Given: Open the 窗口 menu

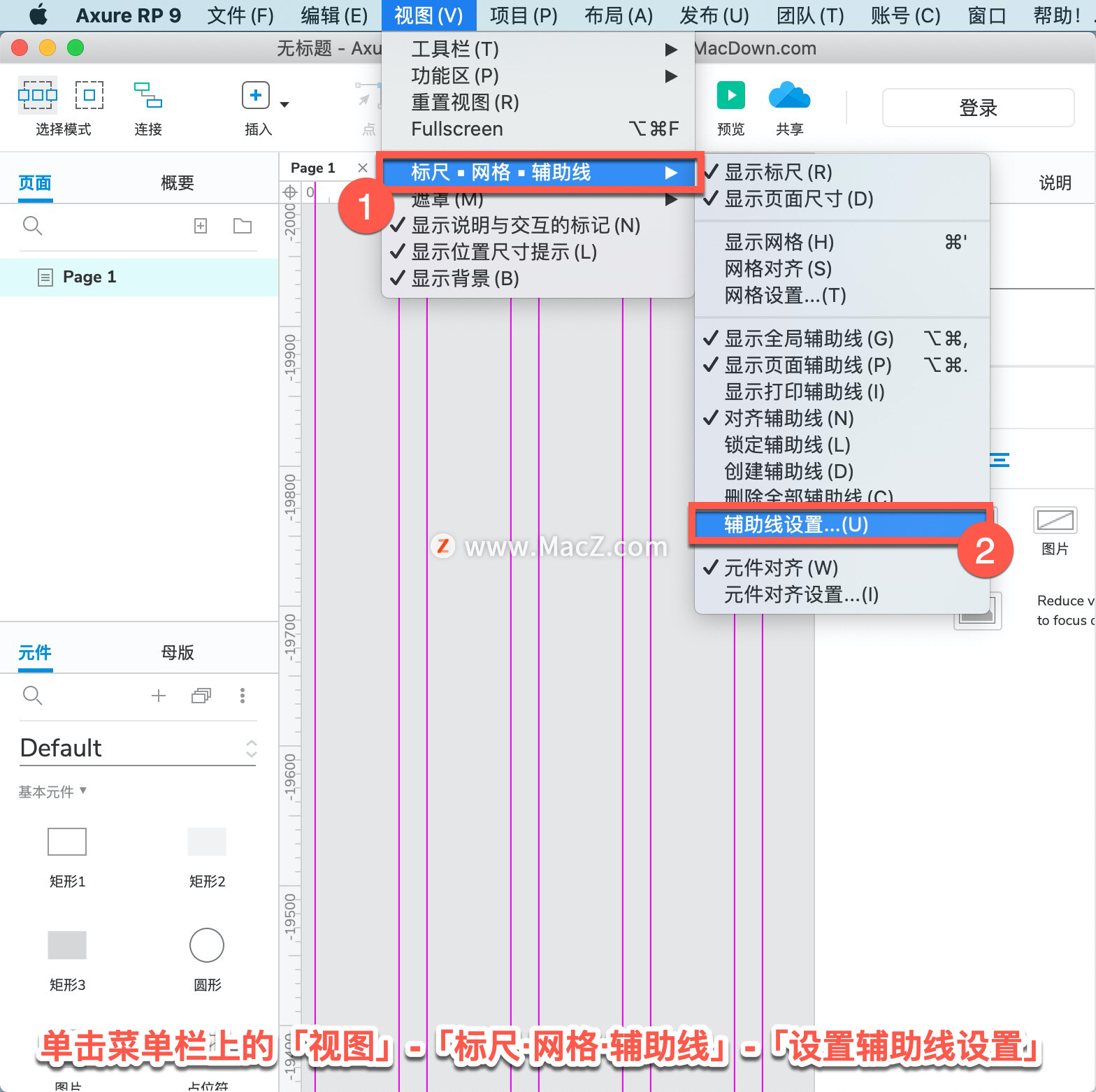Looking at the screenshot, I should tap(987, 15).
